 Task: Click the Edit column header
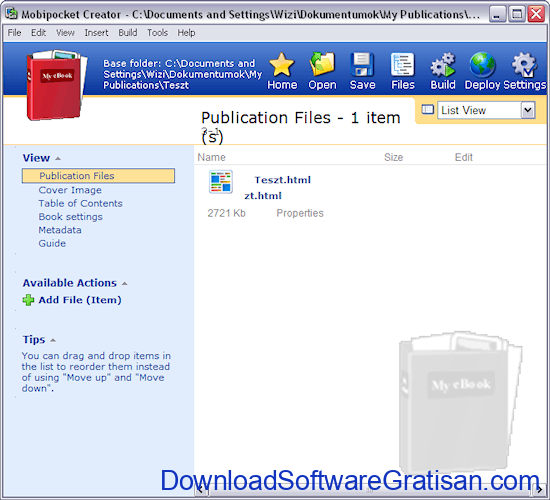[x=464, y=158]
